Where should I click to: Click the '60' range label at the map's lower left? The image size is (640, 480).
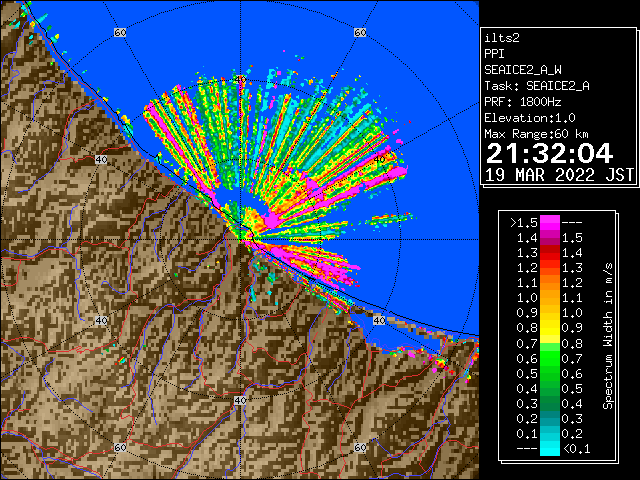point(120,447)
